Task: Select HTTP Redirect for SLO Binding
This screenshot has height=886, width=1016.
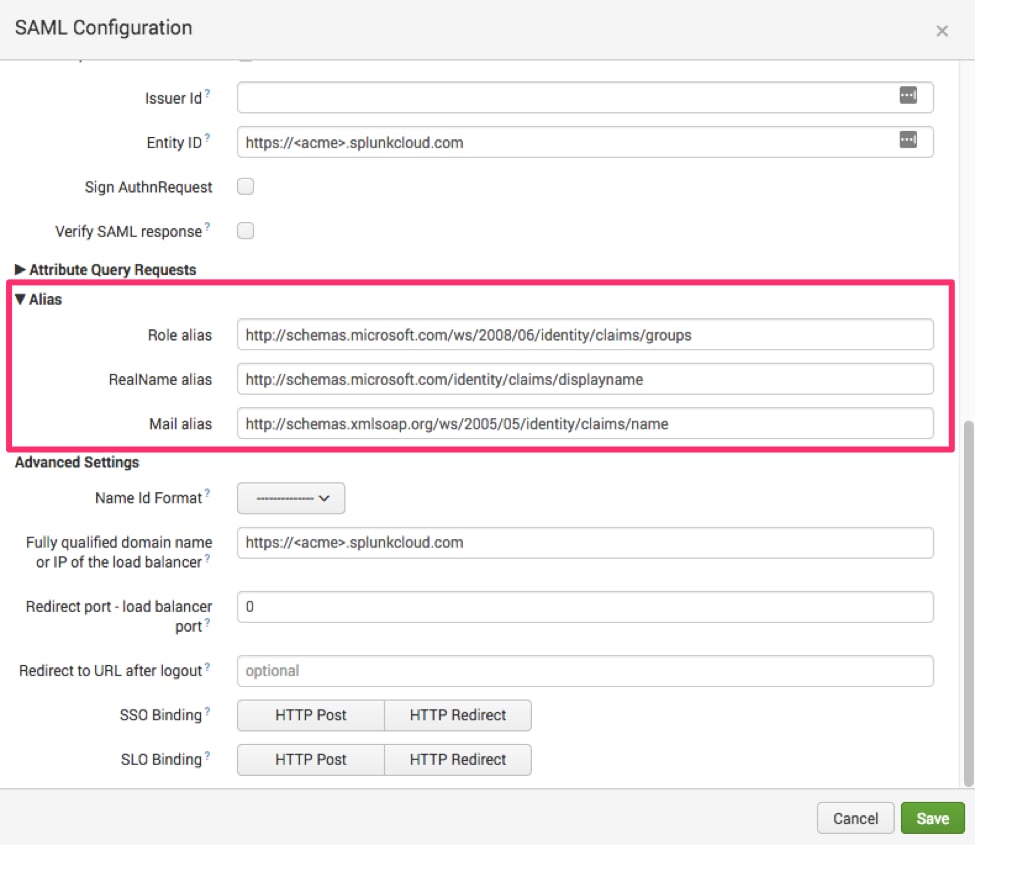Action: pos(458,760)
